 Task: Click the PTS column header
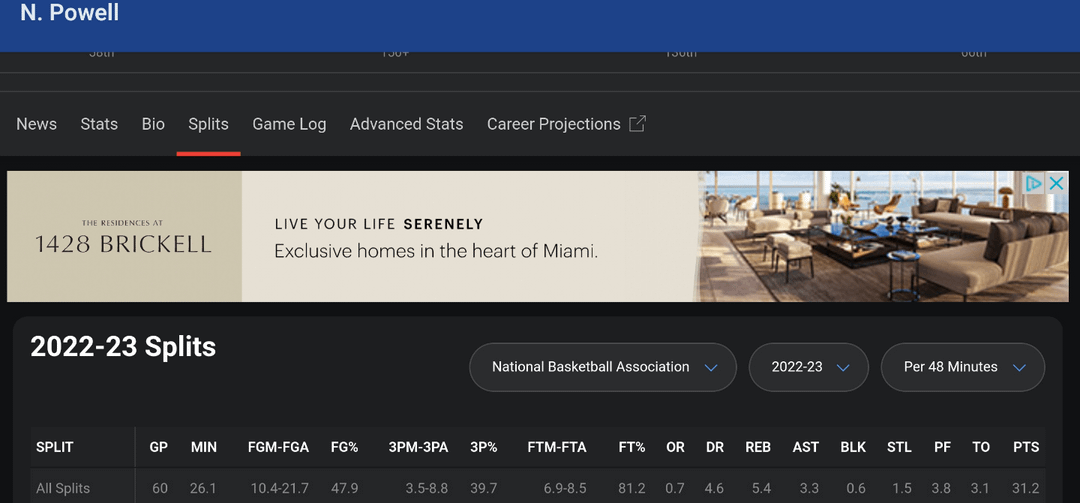click(1025, 447)
